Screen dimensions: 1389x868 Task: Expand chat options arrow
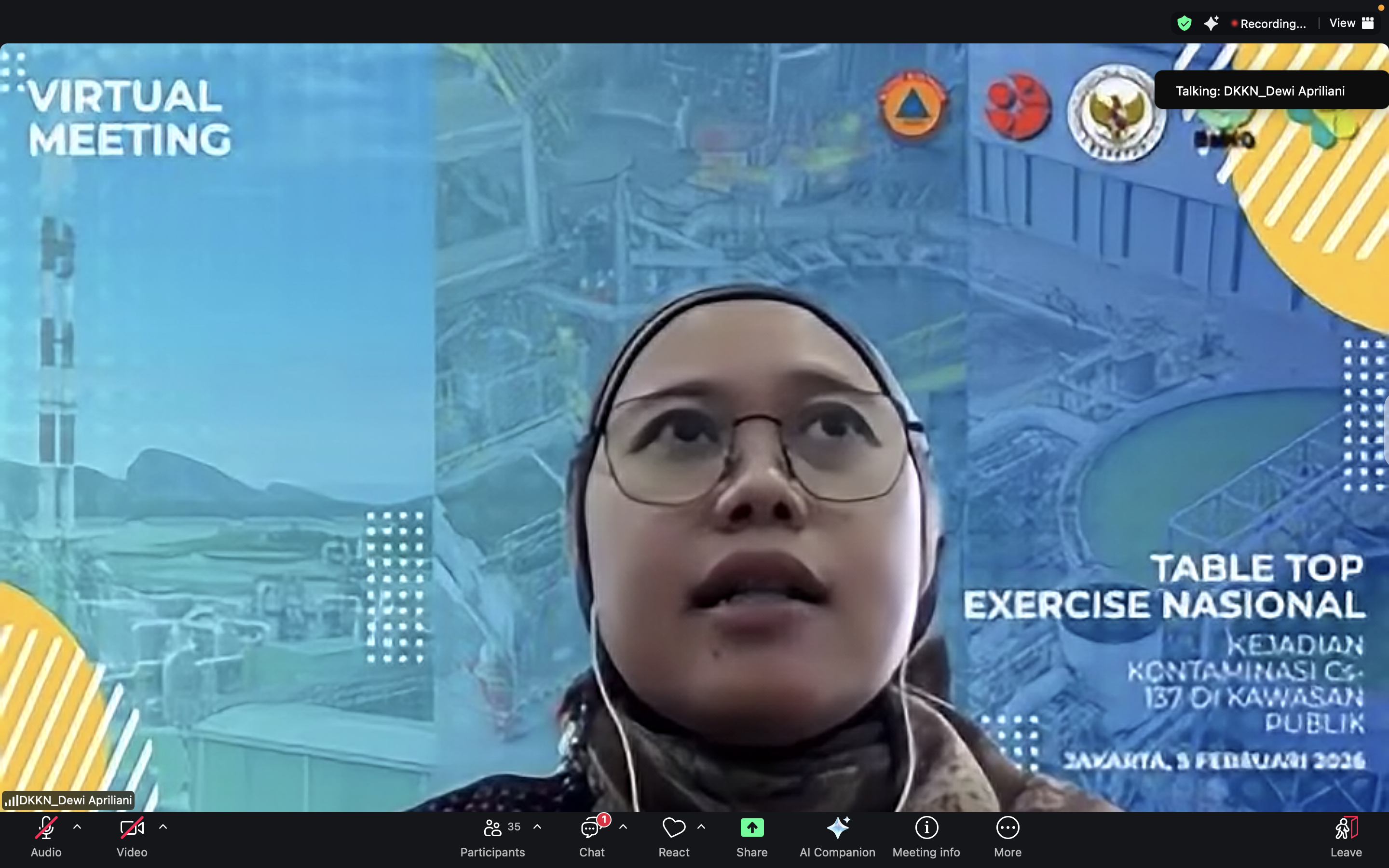[x=623, y=827]
